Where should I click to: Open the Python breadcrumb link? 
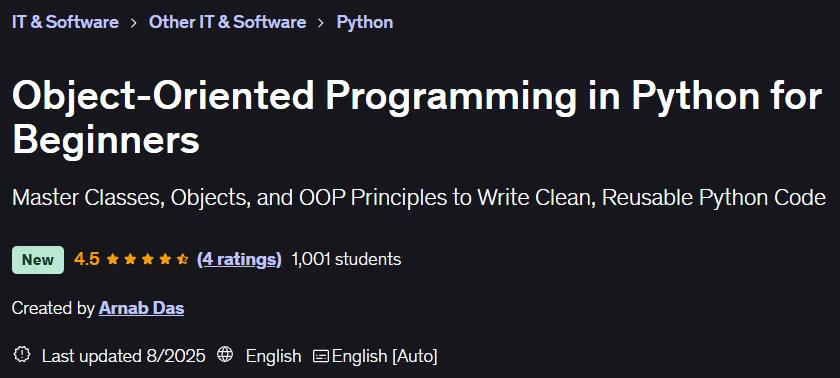coord(364,22)
